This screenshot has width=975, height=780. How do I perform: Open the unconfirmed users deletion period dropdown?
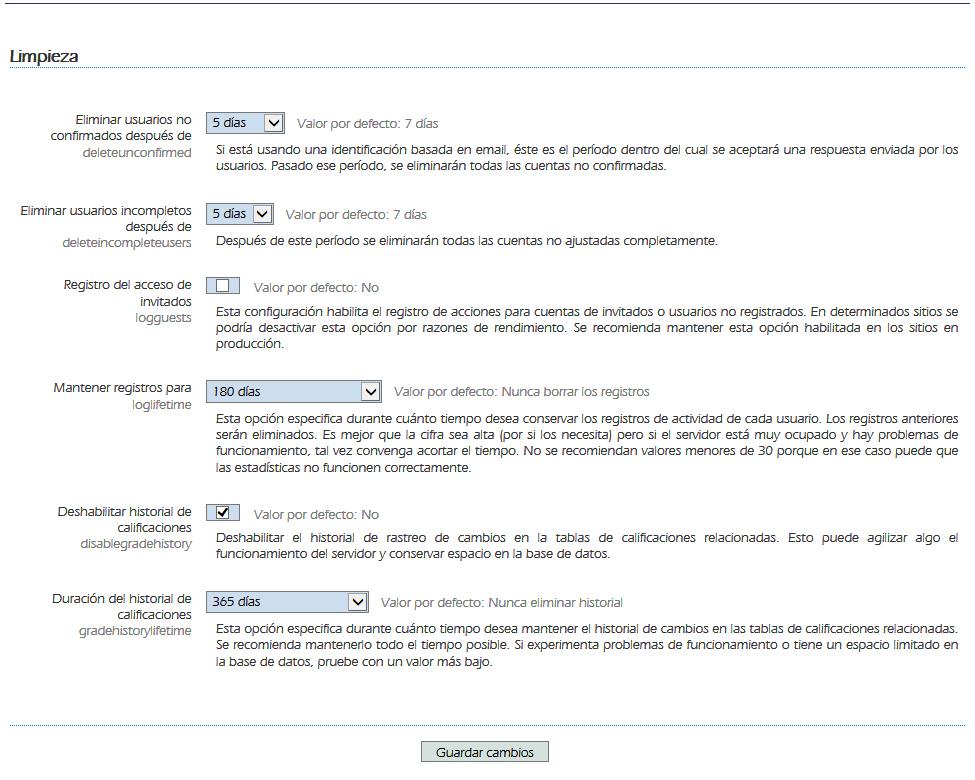(245, 123)
